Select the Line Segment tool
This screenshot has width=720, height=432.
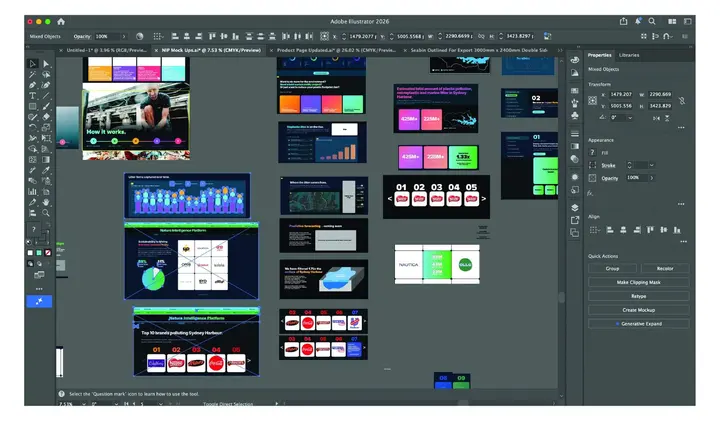[46, 96]
